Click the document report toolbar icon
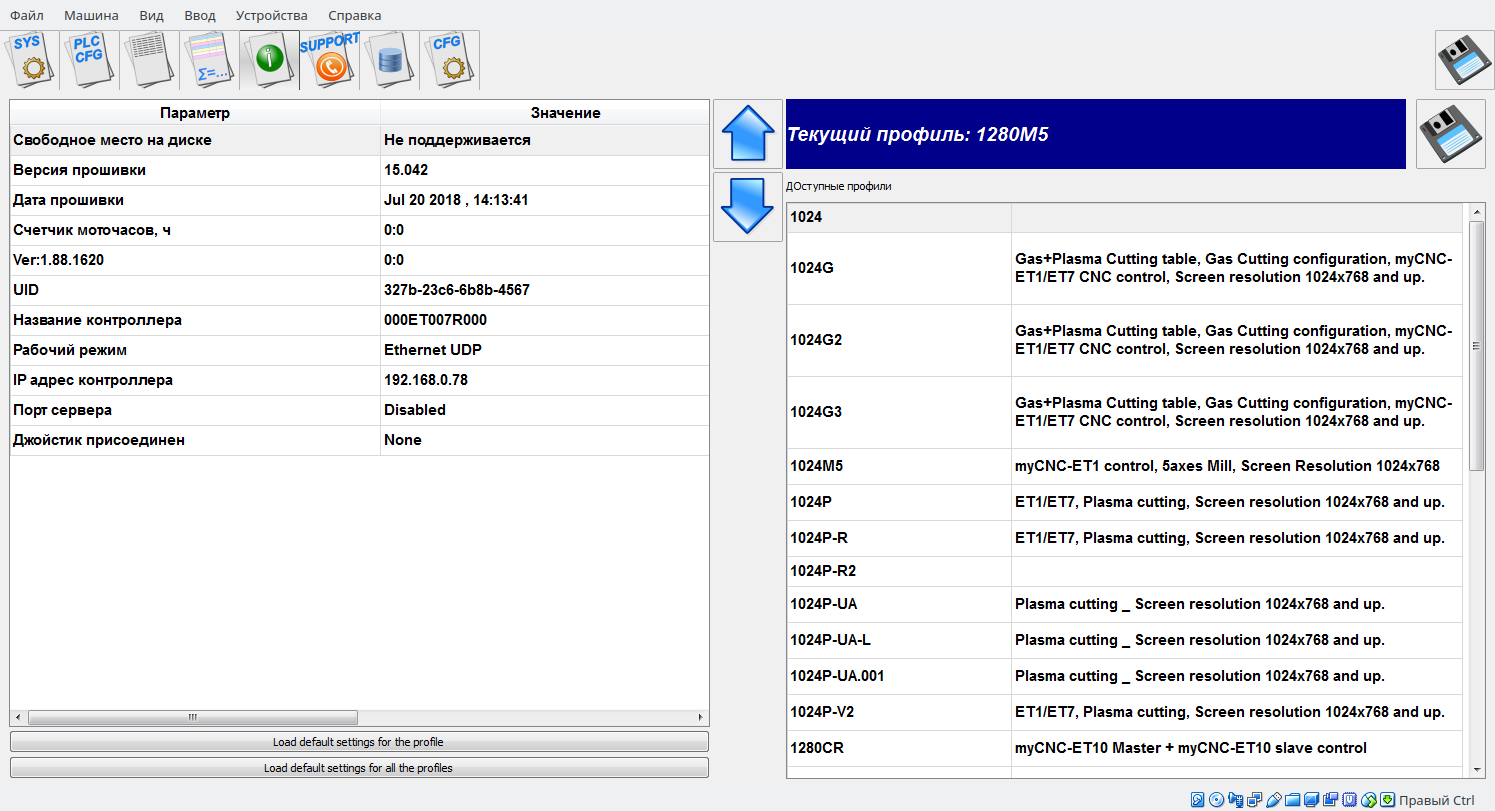This screenshot has width=1495, height=811. tap(149, 60)
